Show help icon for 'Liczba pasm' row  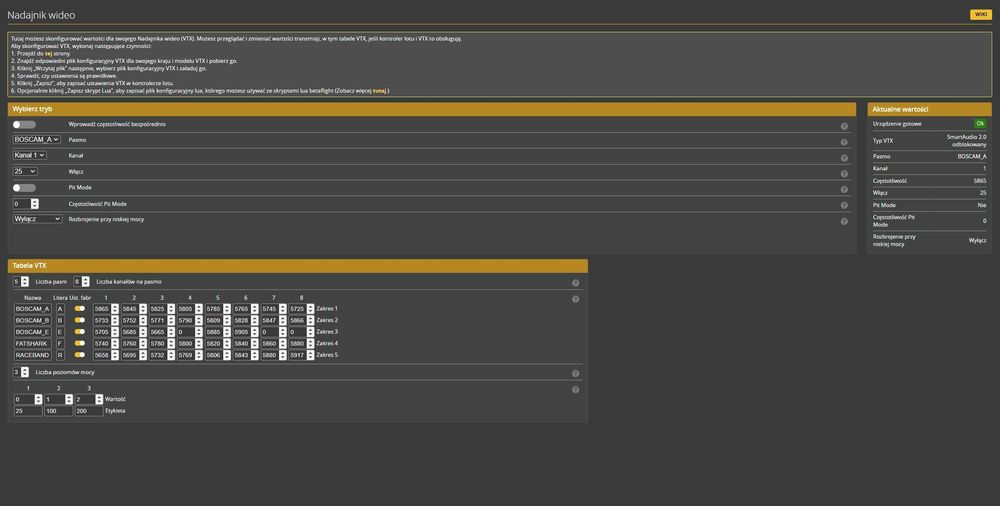575,283
